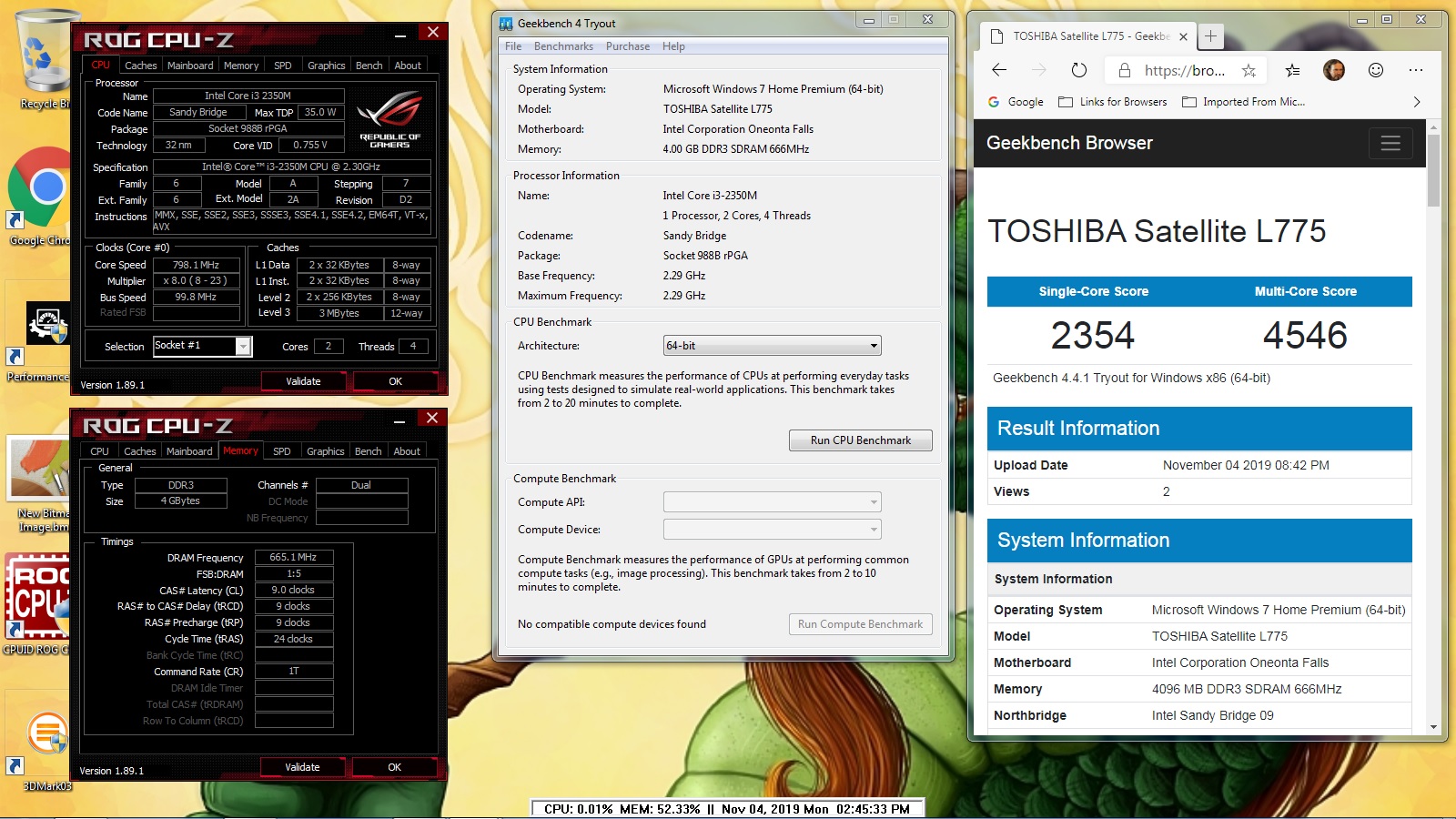Click the Edge address bar URL field
Image resolution: width=1456 pixels, height=819 pixels.
pyautogui.click(x=1185, y=70)
